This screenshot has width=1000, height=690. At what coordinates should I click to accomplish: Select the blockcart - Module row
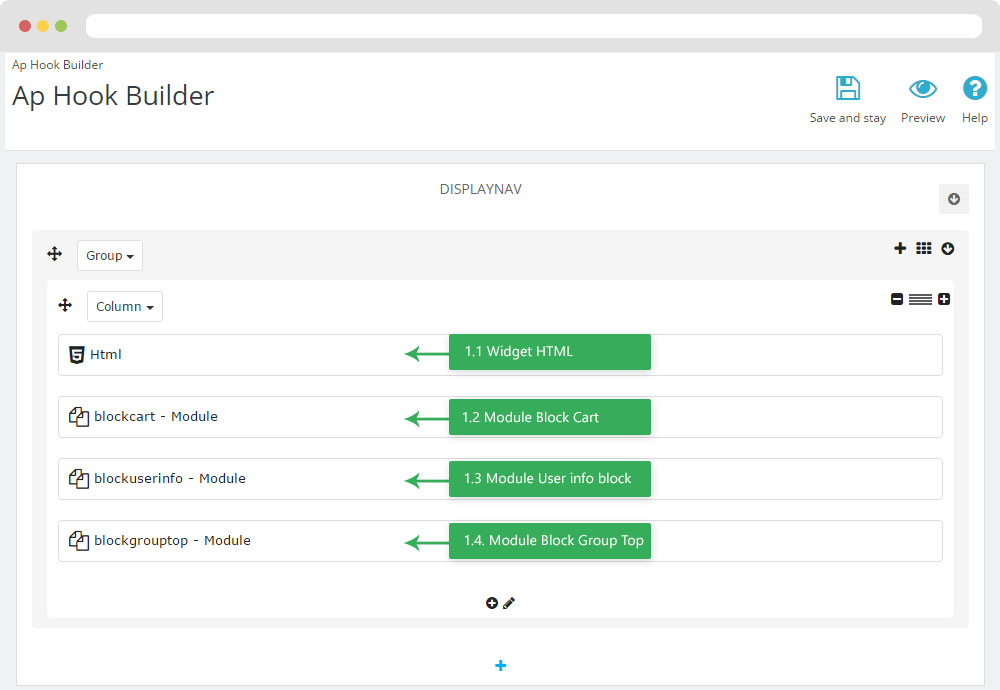pos(500,417)
